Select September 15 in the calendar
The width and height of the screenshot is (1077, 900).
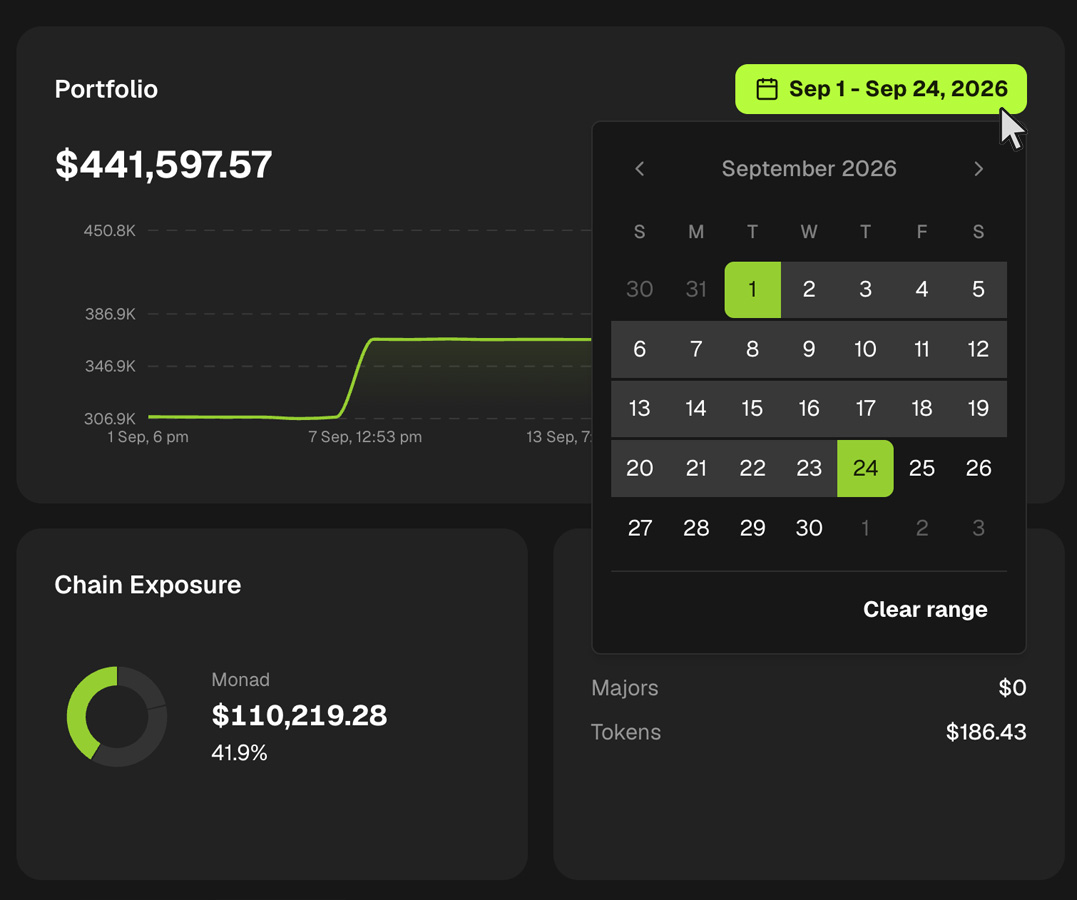pyautogui.click(x=752, y=409)
